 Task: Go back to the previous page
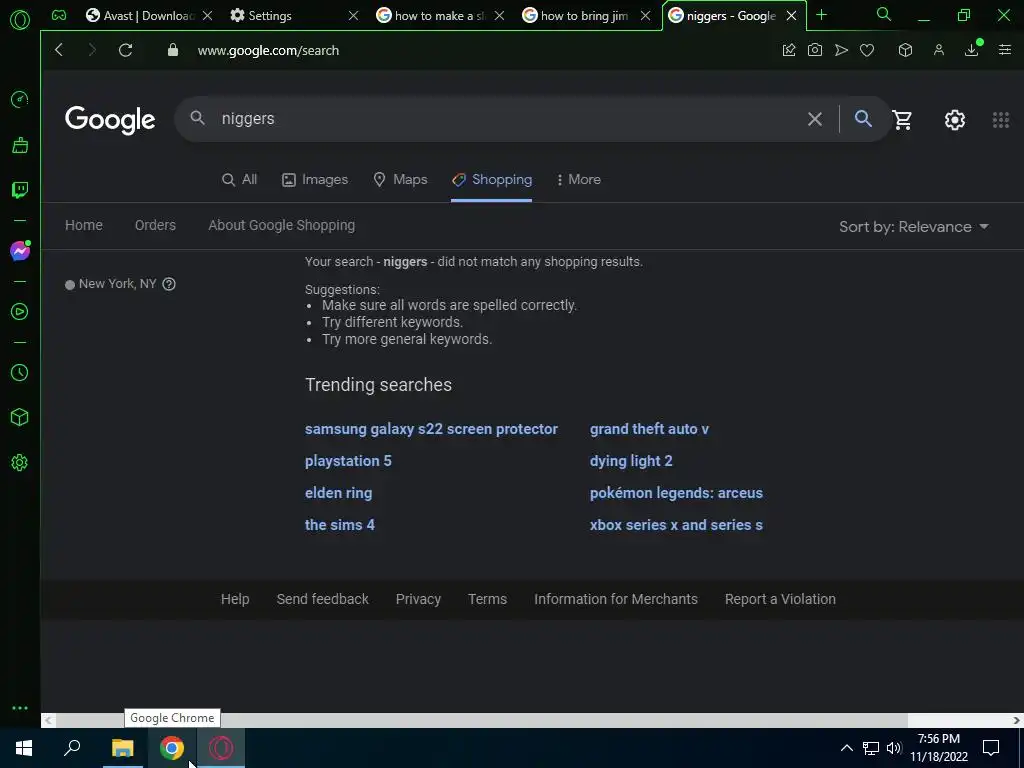[59, 50]
